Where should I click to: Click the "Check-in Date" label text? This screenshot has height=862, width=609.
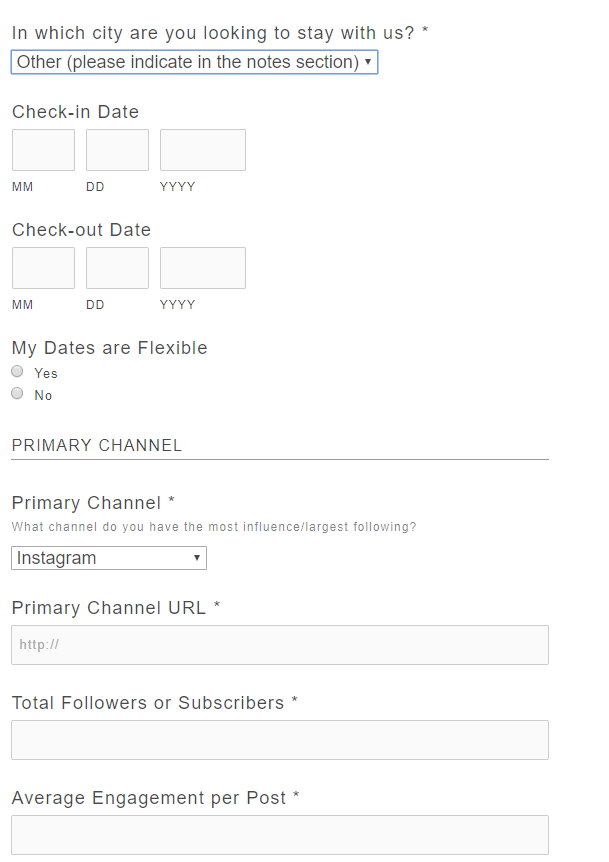click(75, 112)
